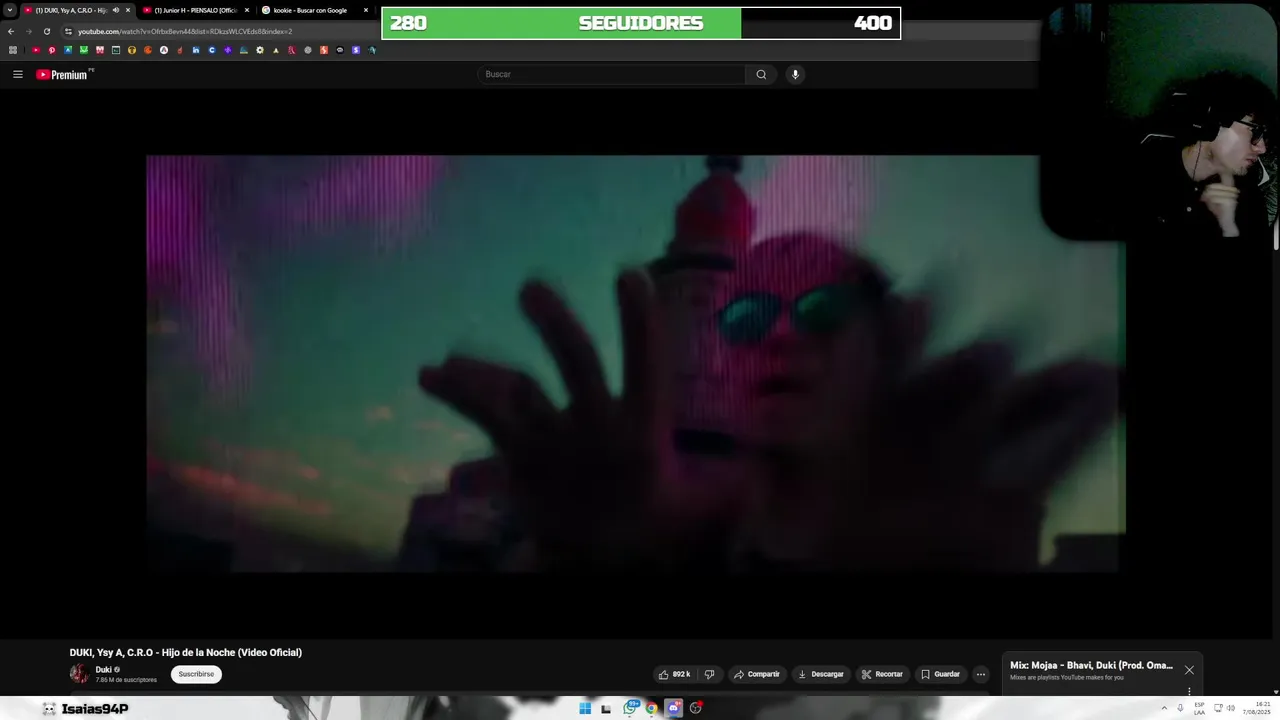Open the Duki channel name link
Screen dimensions: 1280x720
[103, 670]
